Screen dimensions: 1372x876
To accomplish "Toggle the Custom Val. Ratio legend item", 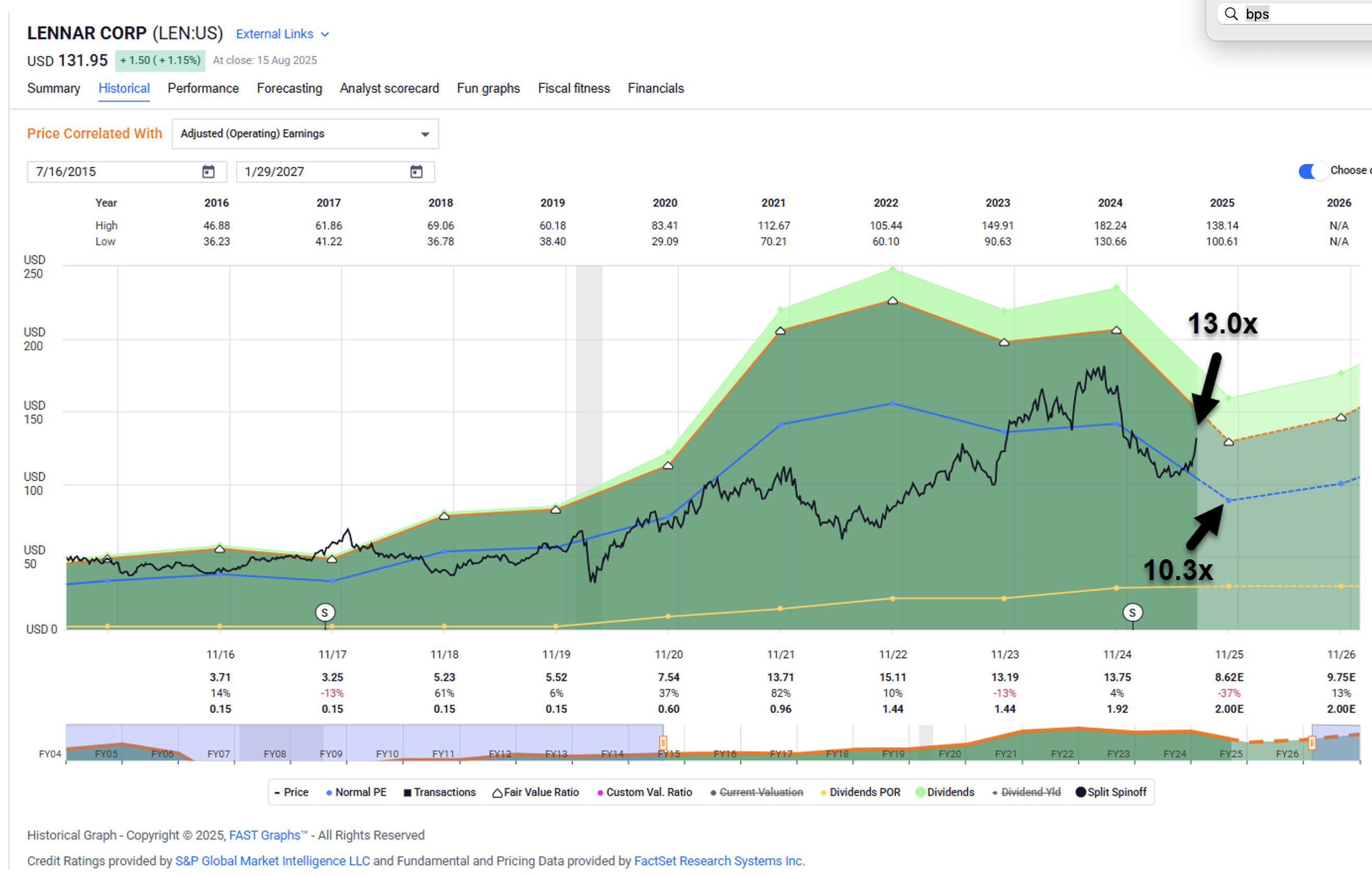I will click(x=644, y=792).
